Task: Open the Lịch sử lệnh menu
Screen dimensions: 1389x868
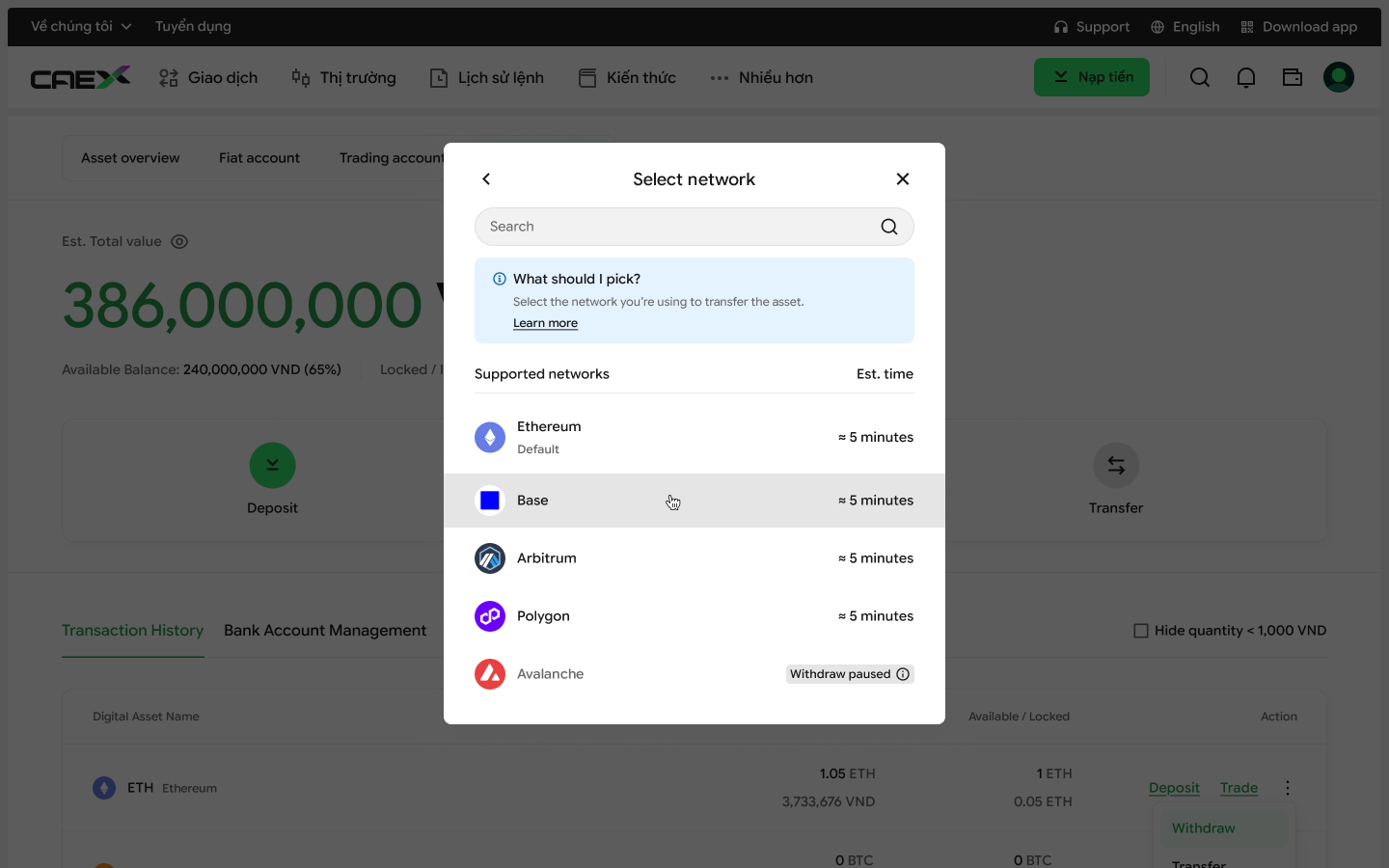Action: (486, 78)
